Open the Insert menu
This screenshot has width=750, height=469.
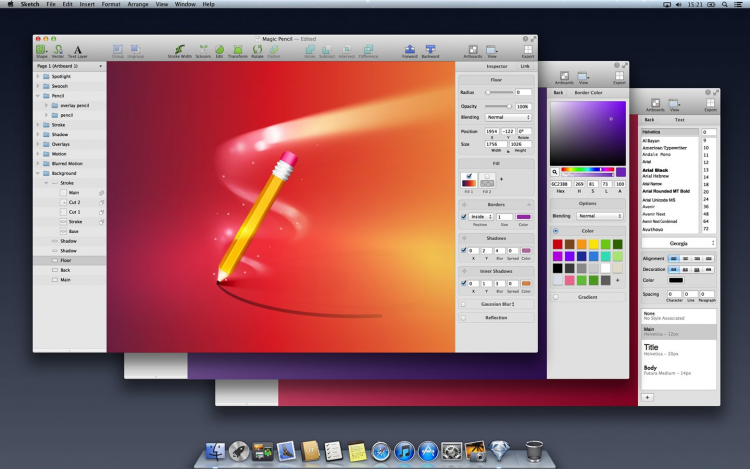click(87, 4)
